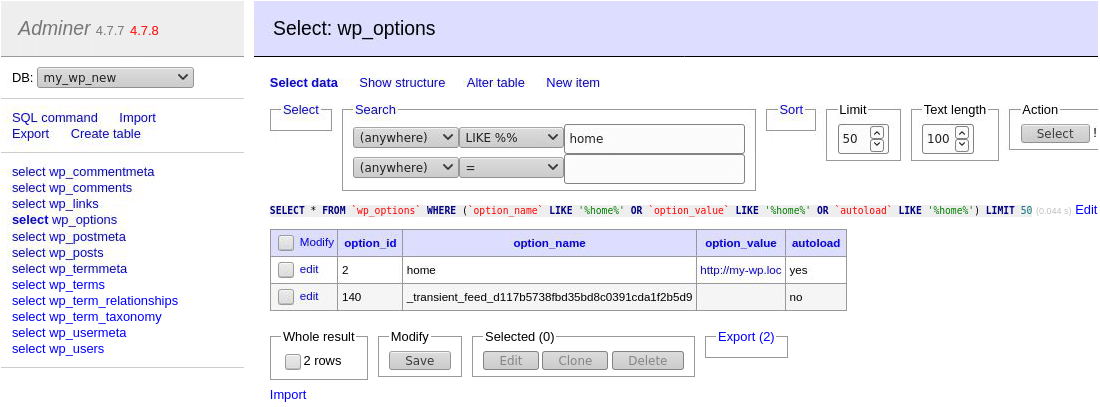1100x407 pixels.
Task: Open the DB dropdown showing my_wp_new
Action: [115, 77]
